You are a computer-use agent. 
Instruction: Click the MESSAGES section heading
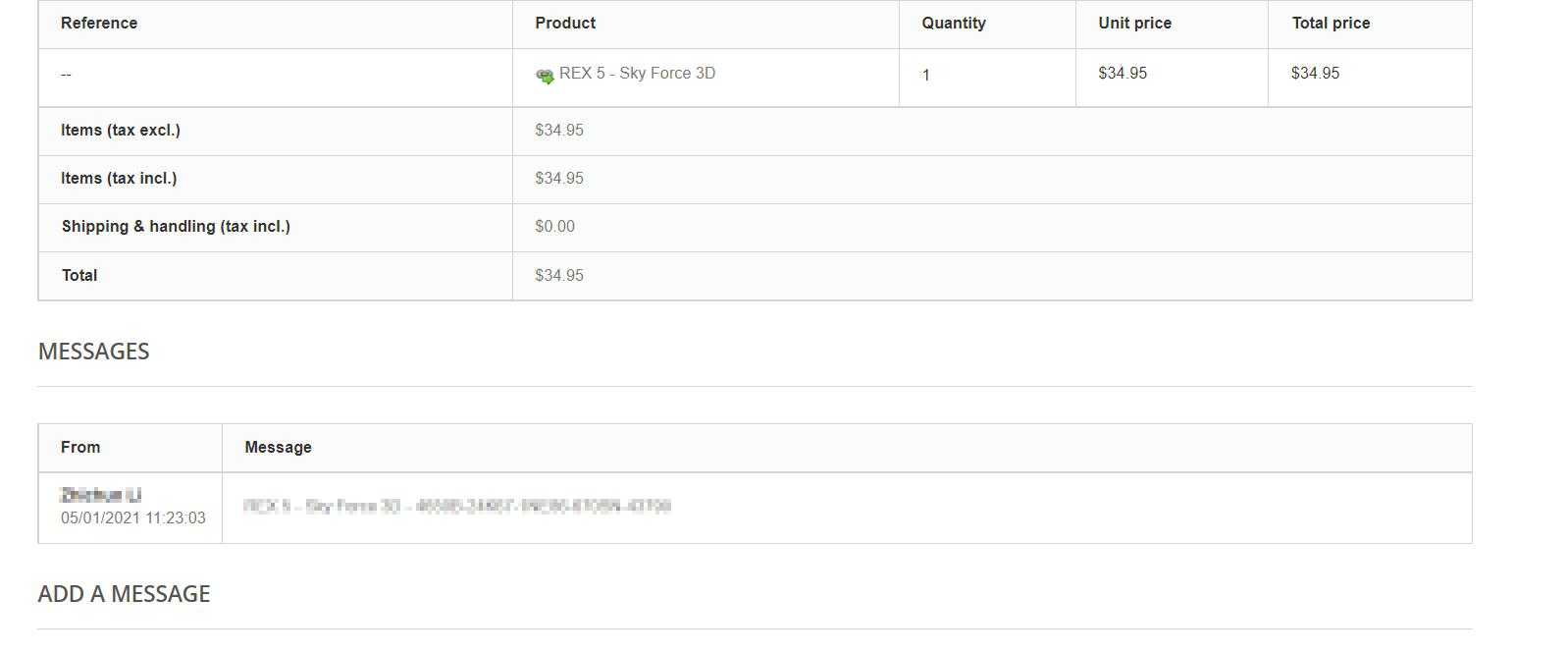93,352
